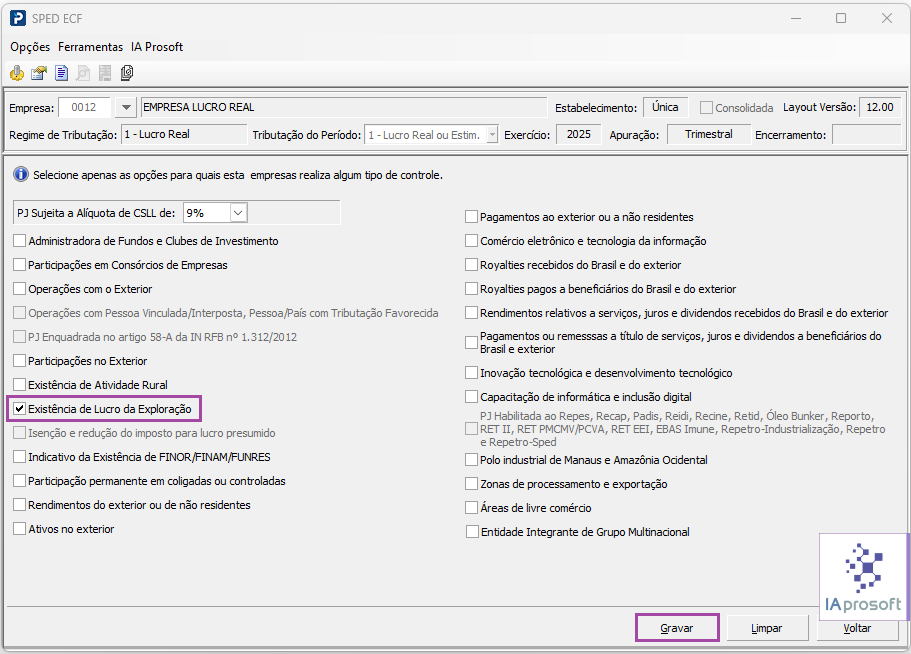Check Royalties recebidos do Brasil e do exterior
This screenshot has width=911, height=654.
[471, 265]
